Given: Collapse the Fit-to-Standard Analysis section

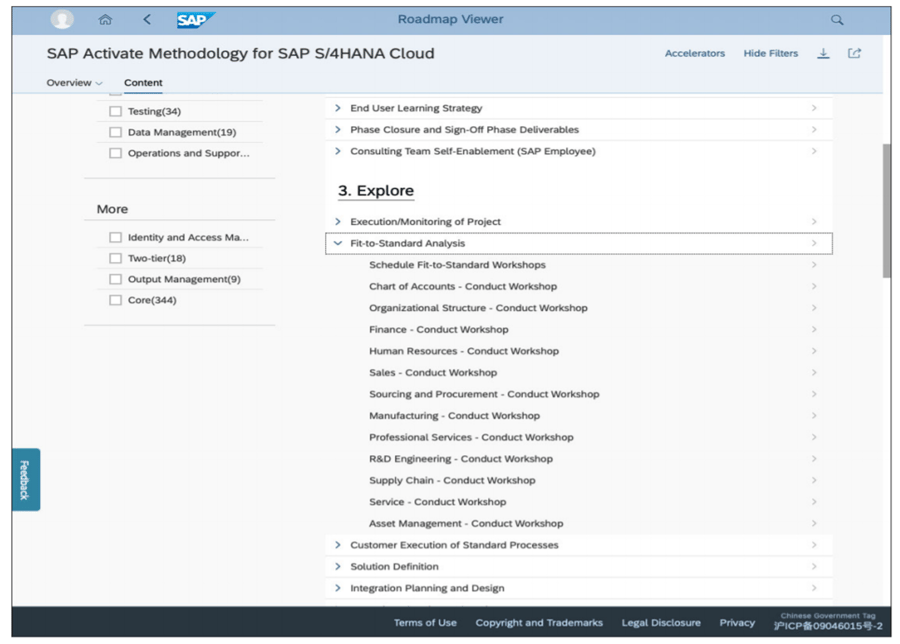Looking at the screenshot, I should point(338,242).
